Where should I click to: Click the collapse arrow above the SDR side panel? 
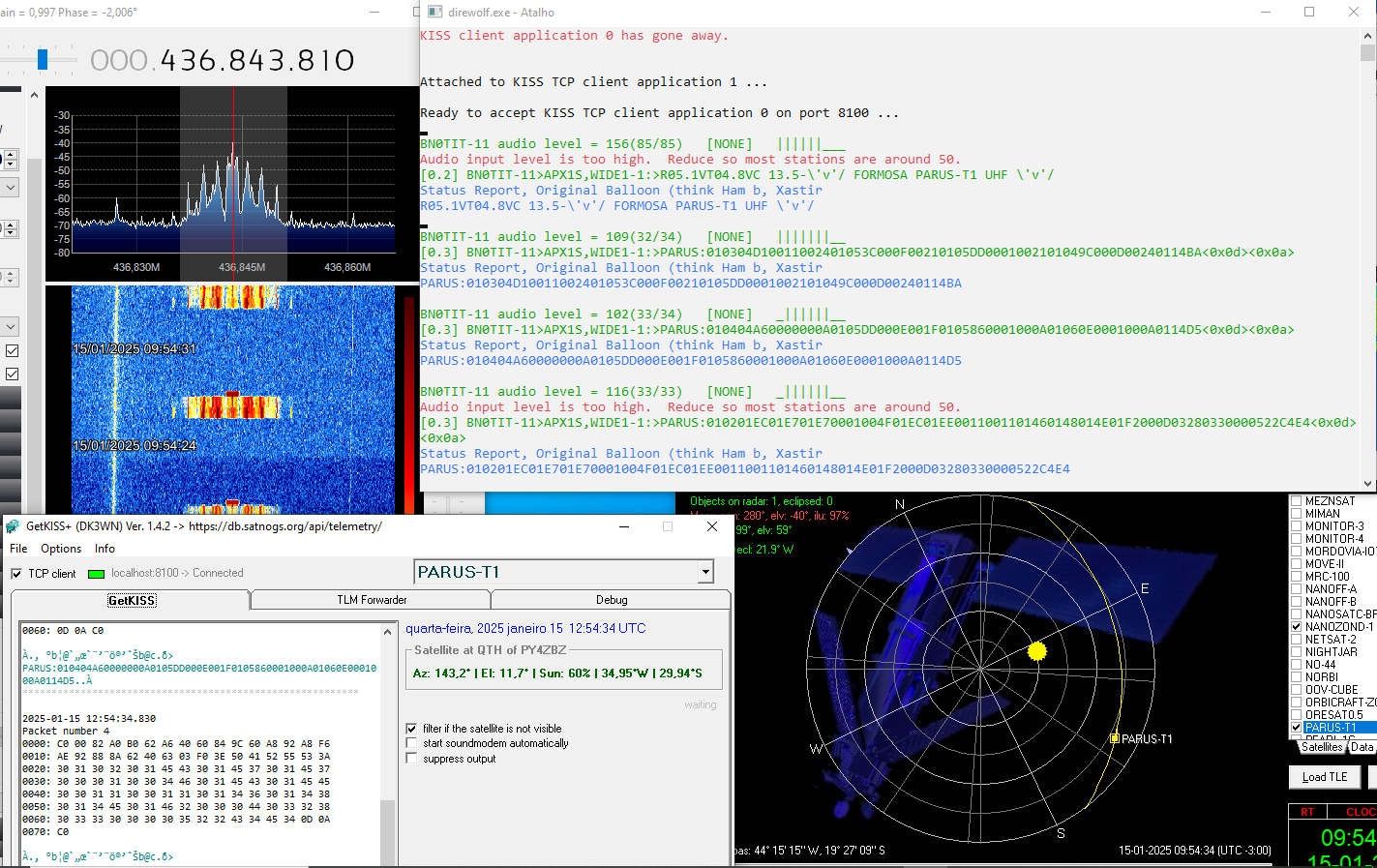(x=34, y=95)
